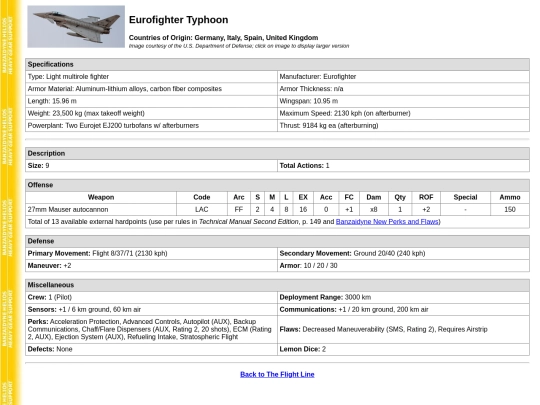Select the image courtesy caption text
540x405 pixels.
[239, 46]
